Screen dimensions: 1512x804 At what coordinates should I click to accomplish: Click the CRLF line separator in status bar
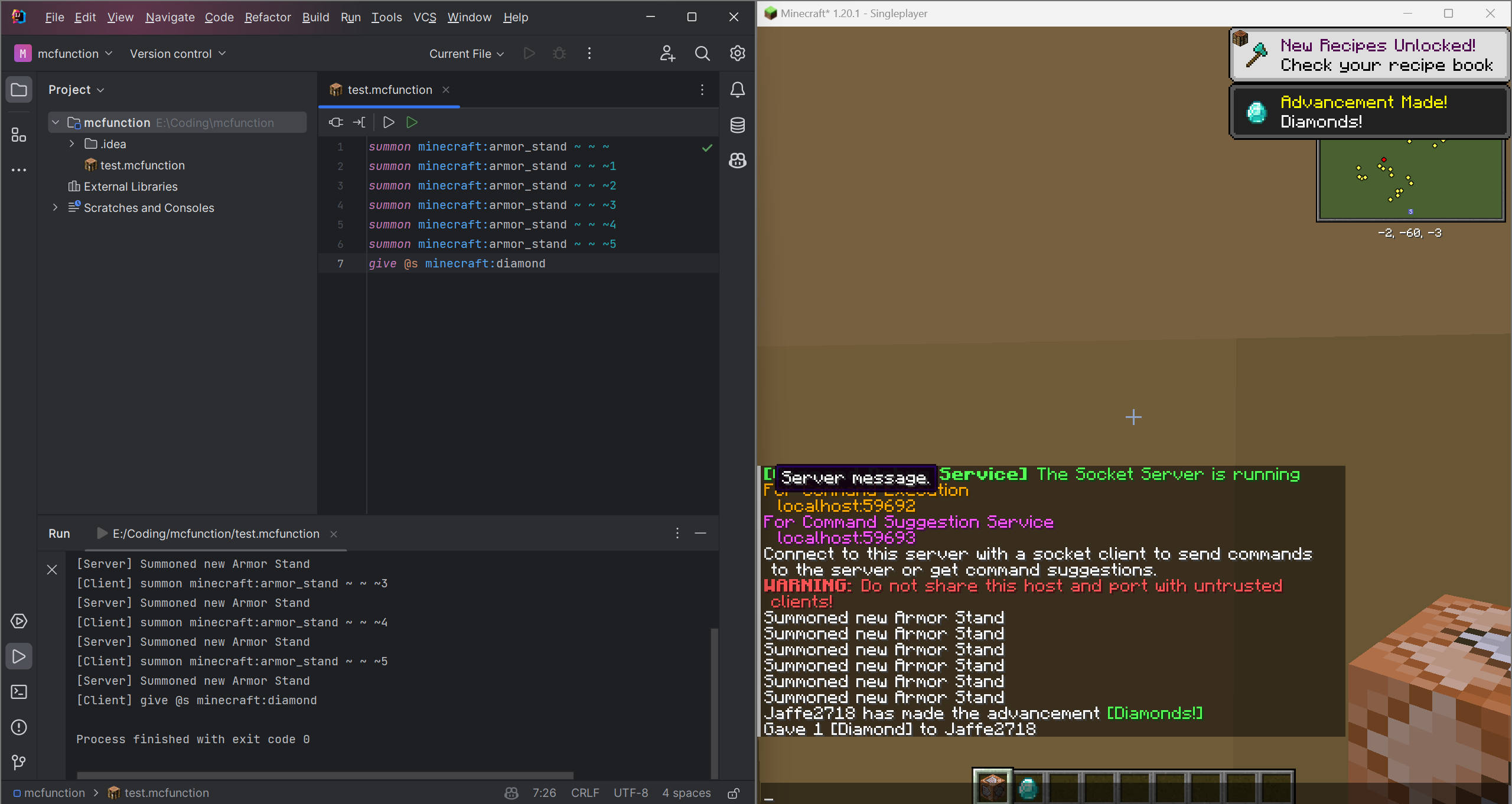click(x=585, y=793)
